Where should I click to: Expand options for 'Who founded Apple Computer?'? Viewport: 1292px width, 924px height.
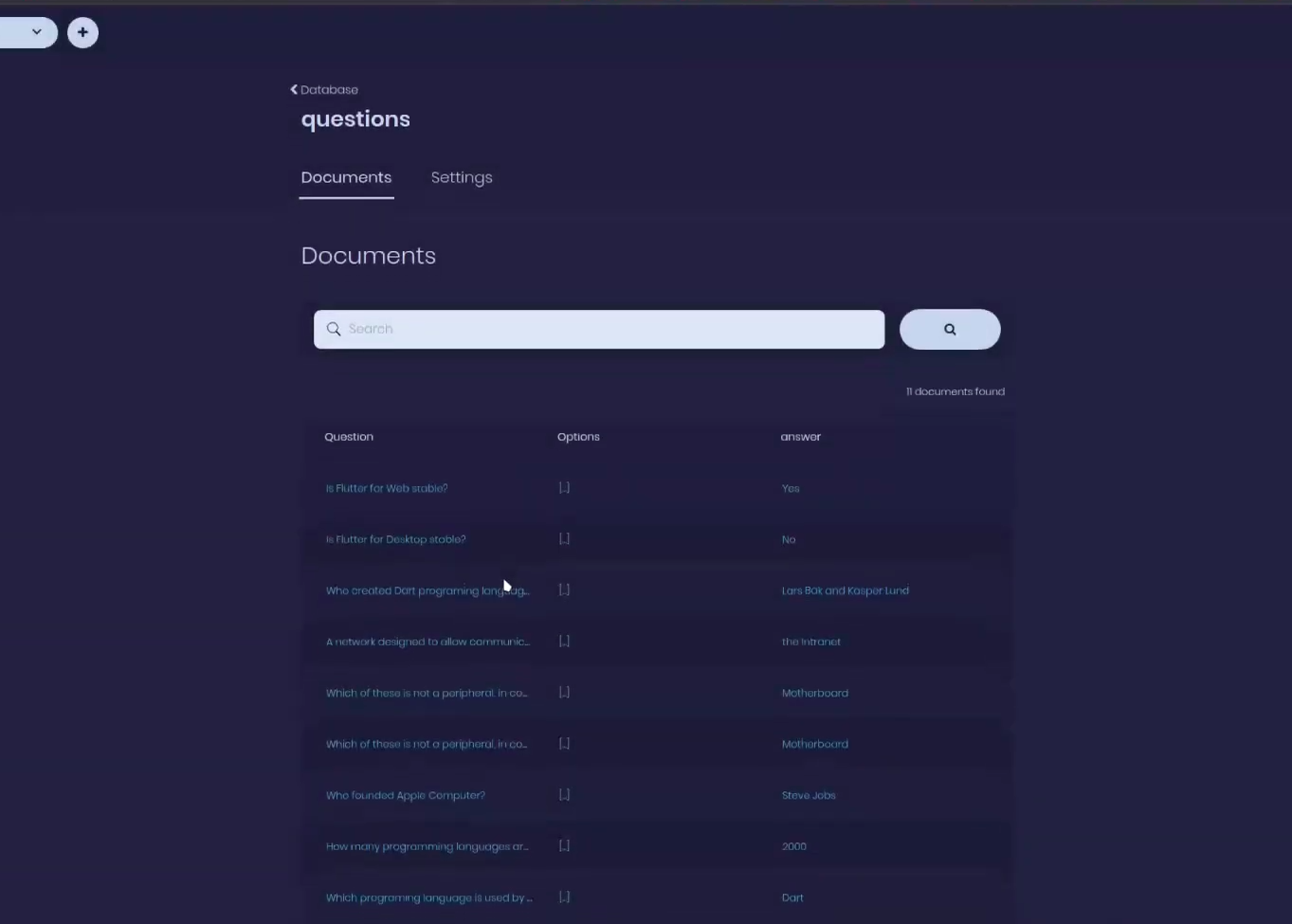tap(564, 794)
